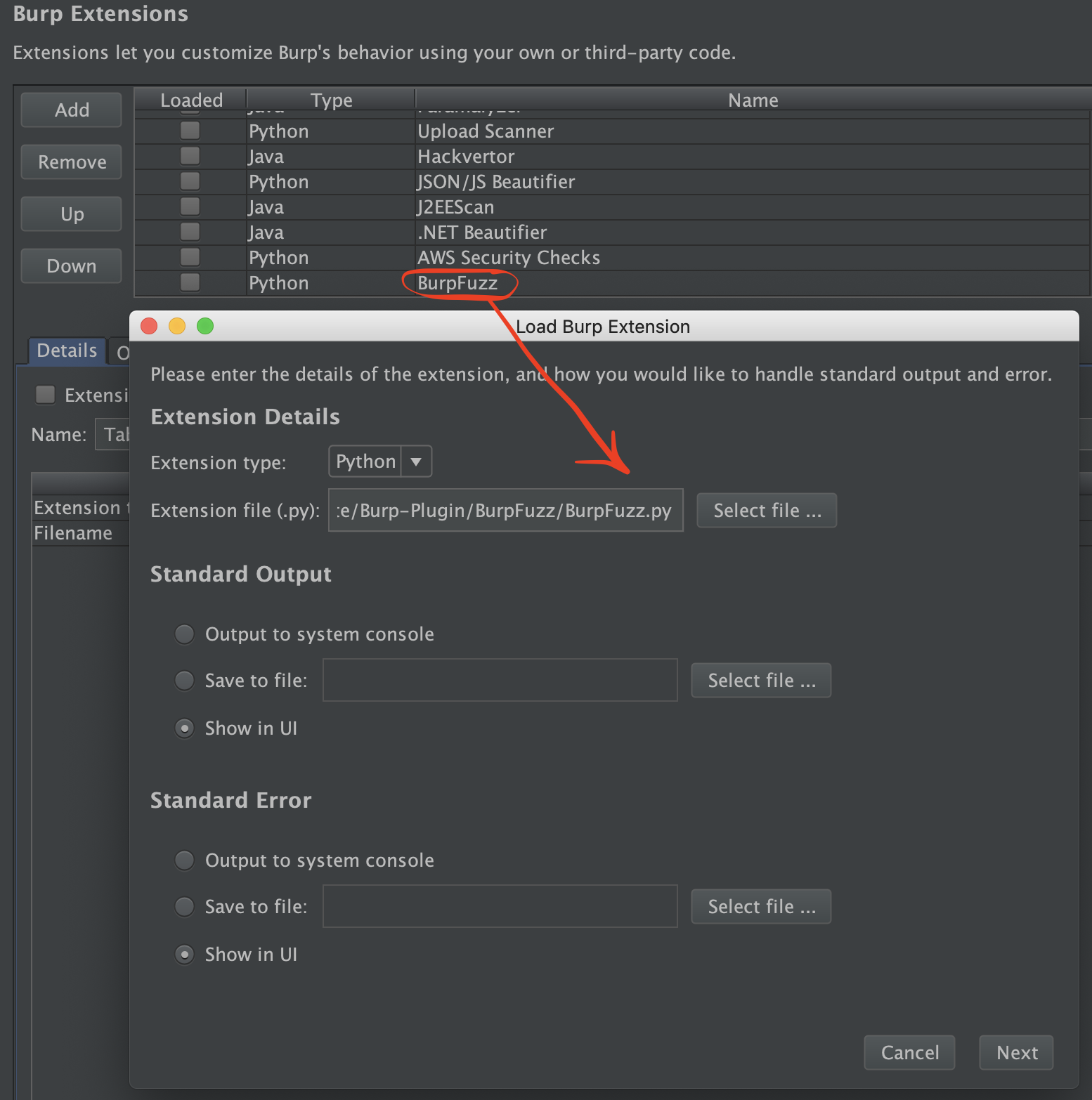The image size is (1092, 1100).
Task: Click Java type cell in Hackvertor row
Action: 331,157
